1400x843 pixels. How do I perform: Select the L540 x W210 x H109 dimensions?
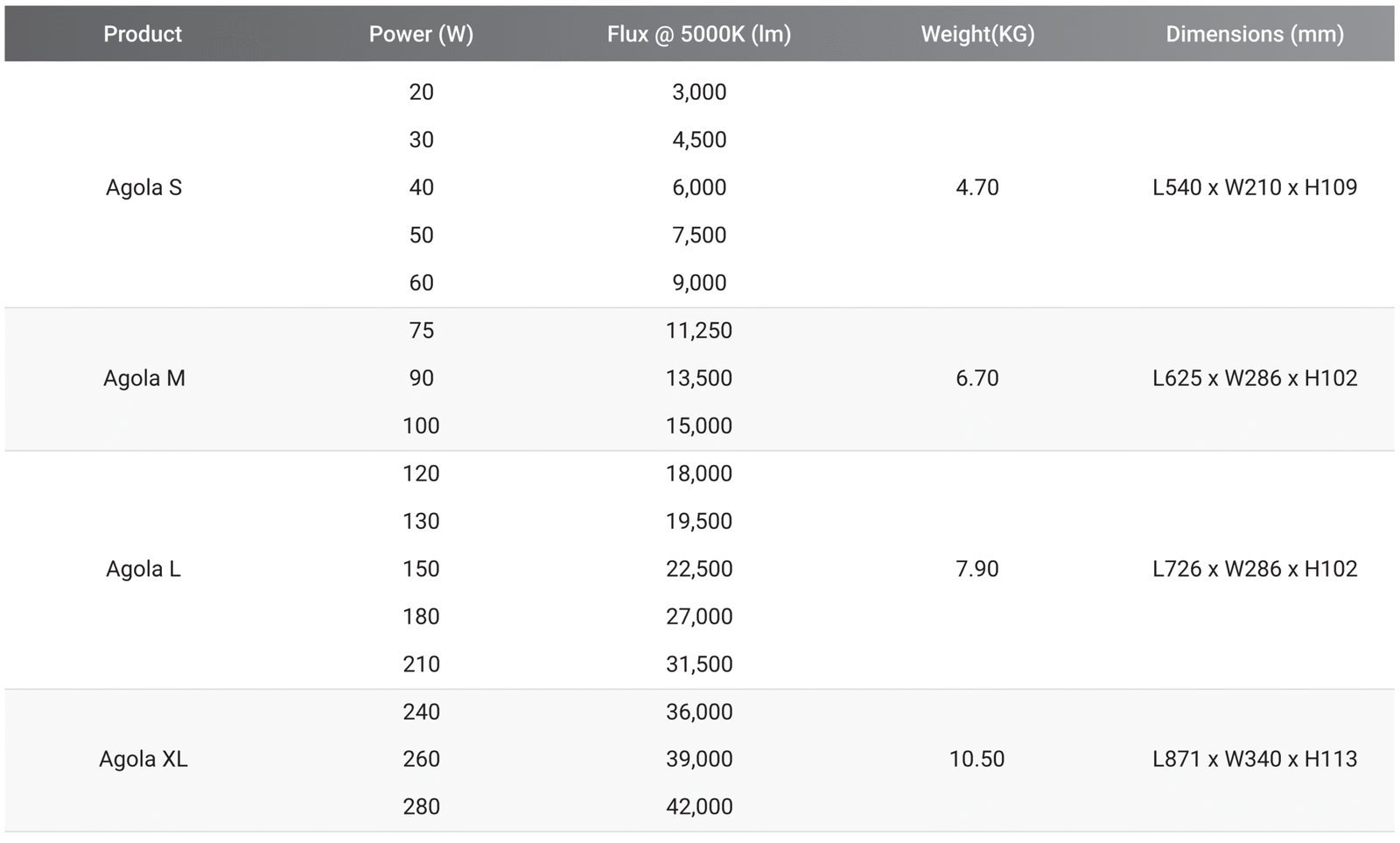click(x=1255, y=187)
